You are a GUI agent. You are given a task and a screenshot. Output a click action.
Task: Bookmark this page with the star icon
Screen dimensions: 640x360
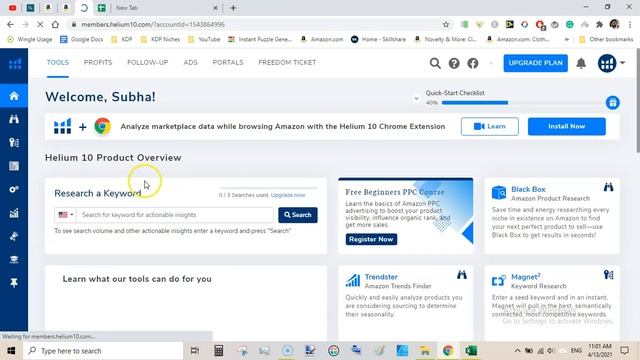point(446,24)
